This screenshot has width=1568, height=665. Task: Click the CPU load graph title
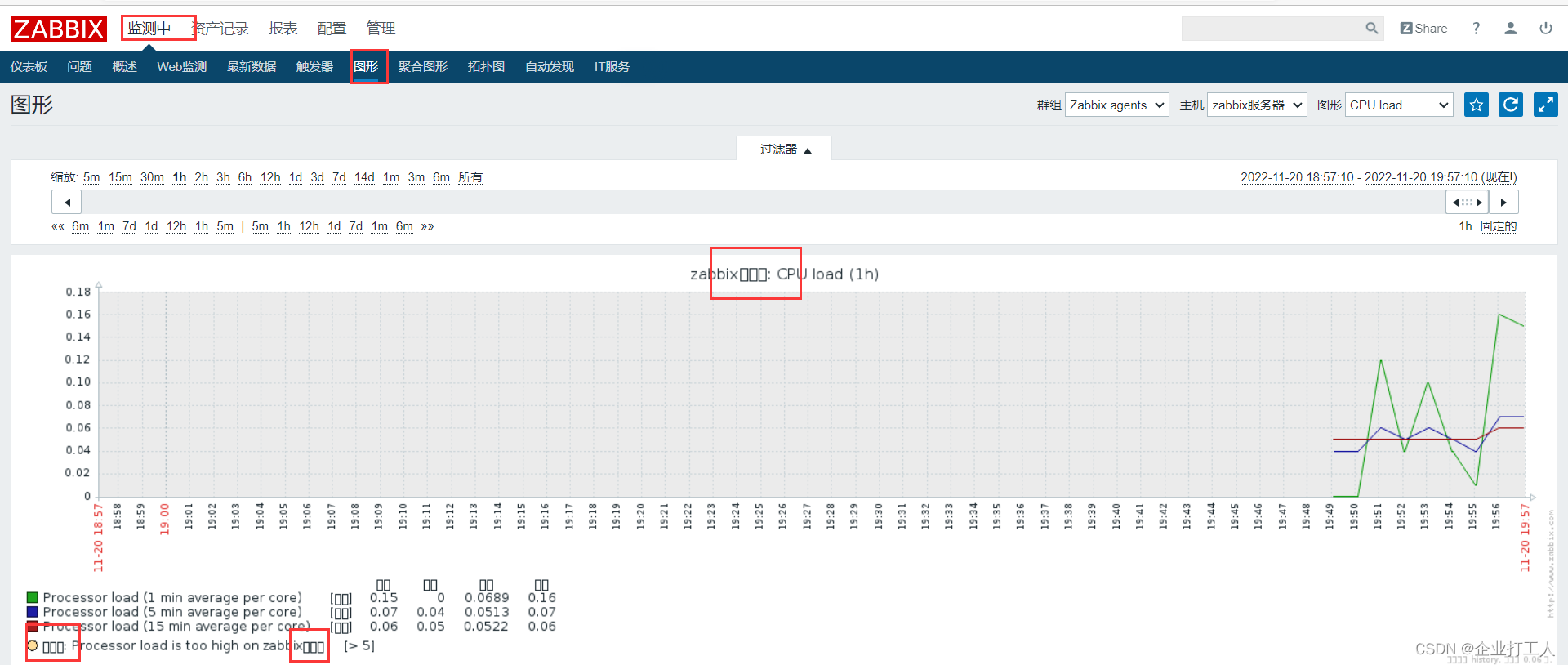(784, 274)
